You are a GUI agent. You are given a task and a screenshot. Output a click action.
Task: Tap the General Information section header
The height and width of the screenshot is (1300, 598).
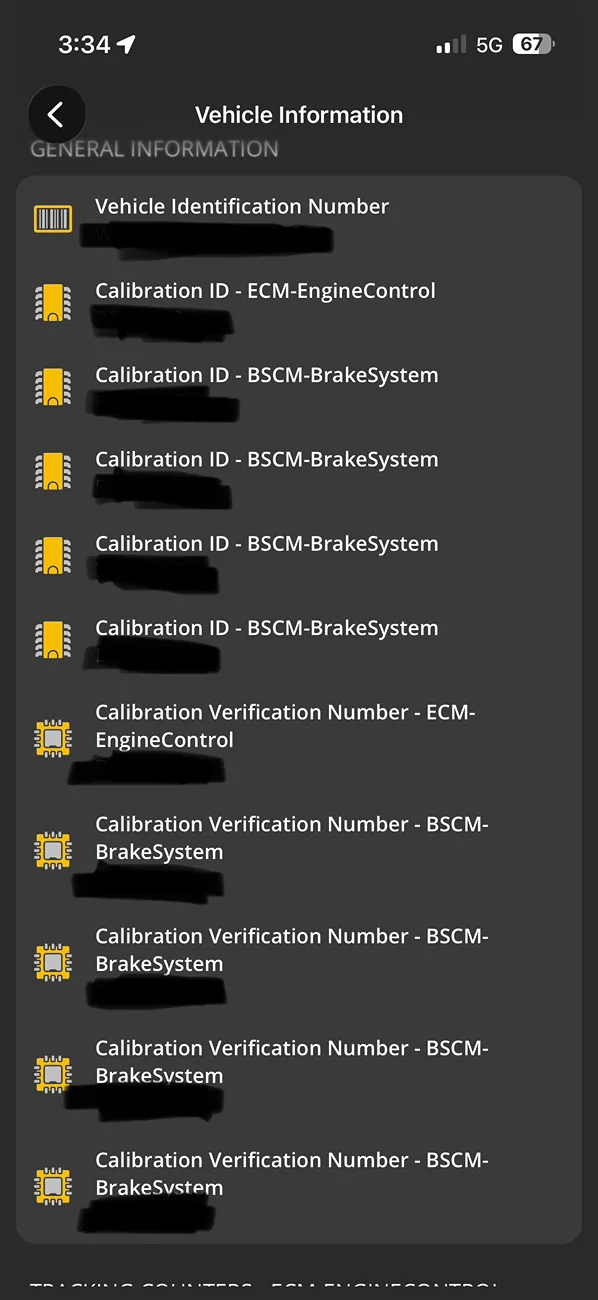tap(154, 149)
